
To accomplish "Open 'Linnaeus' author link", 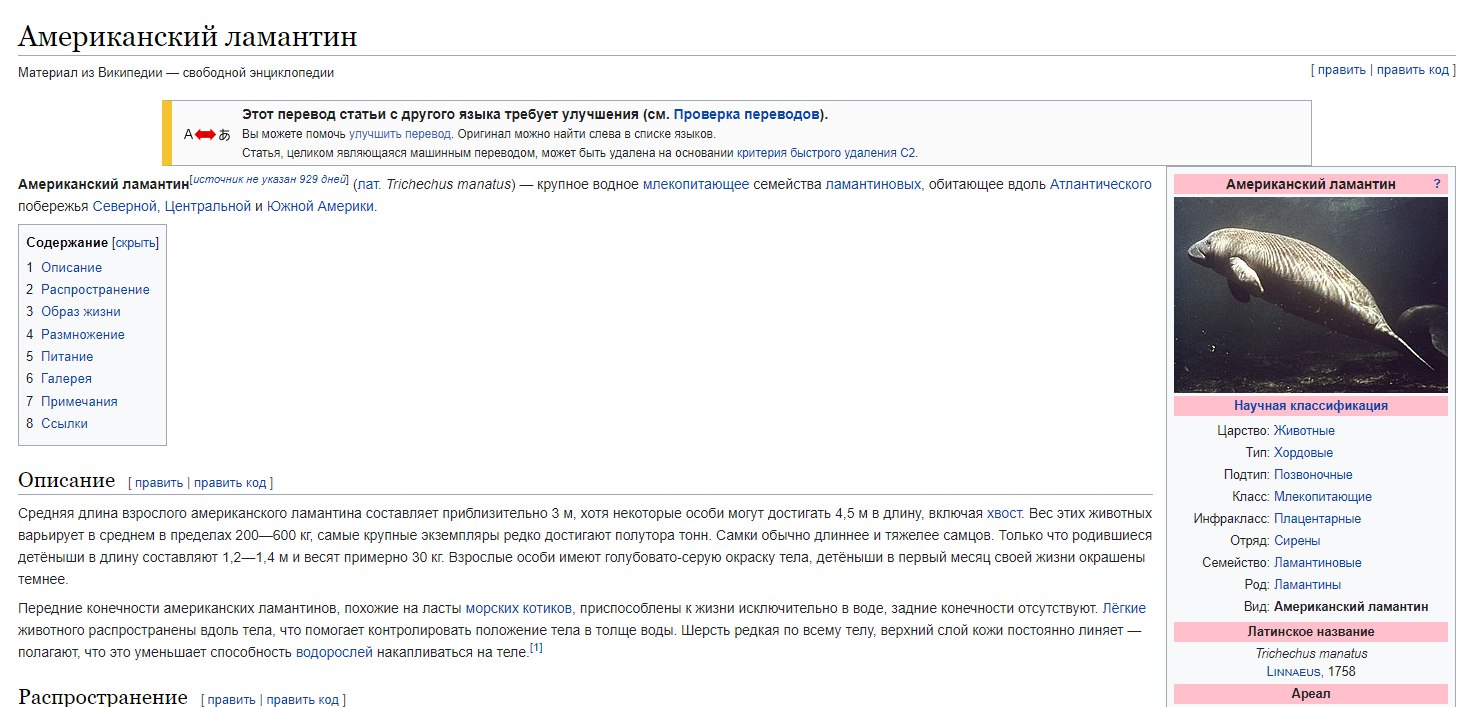I will 1293,672.
